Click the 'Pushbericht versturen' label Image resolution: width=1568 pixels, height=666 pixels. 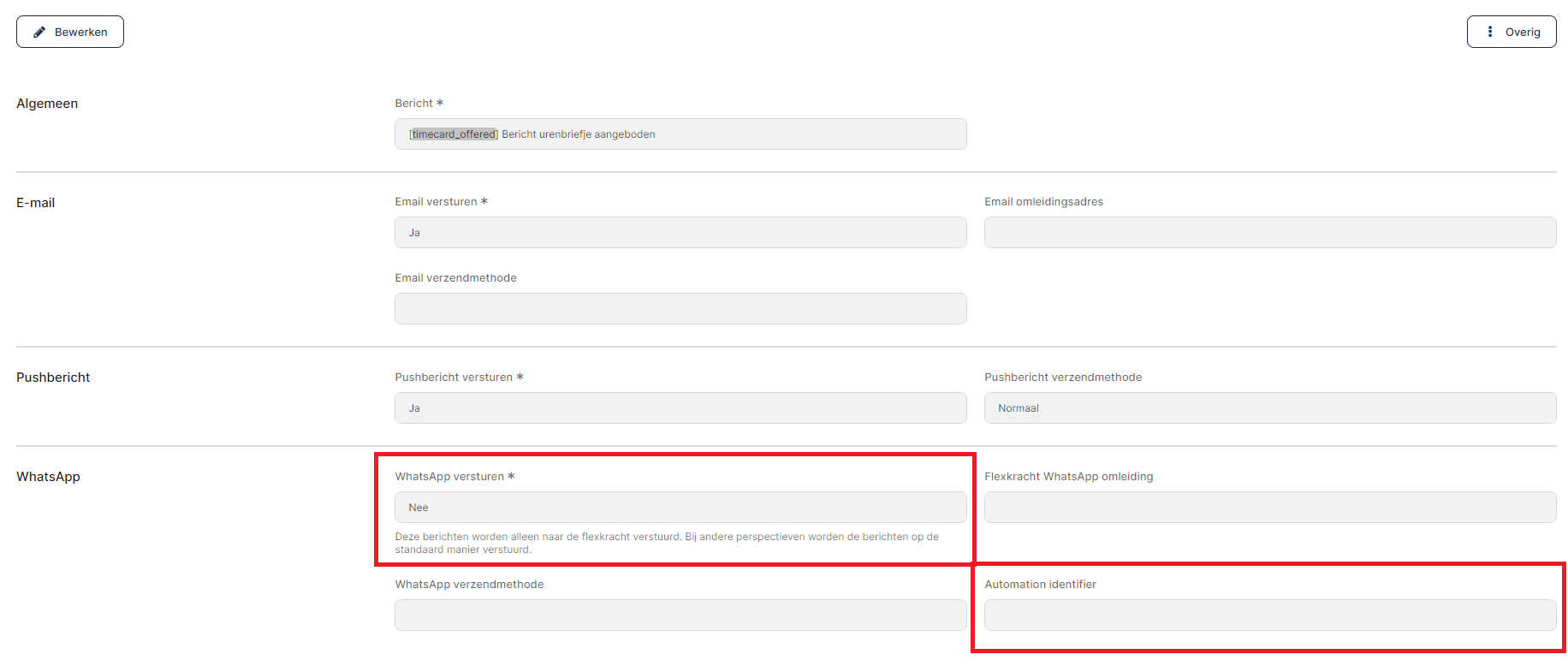(454, 378)
